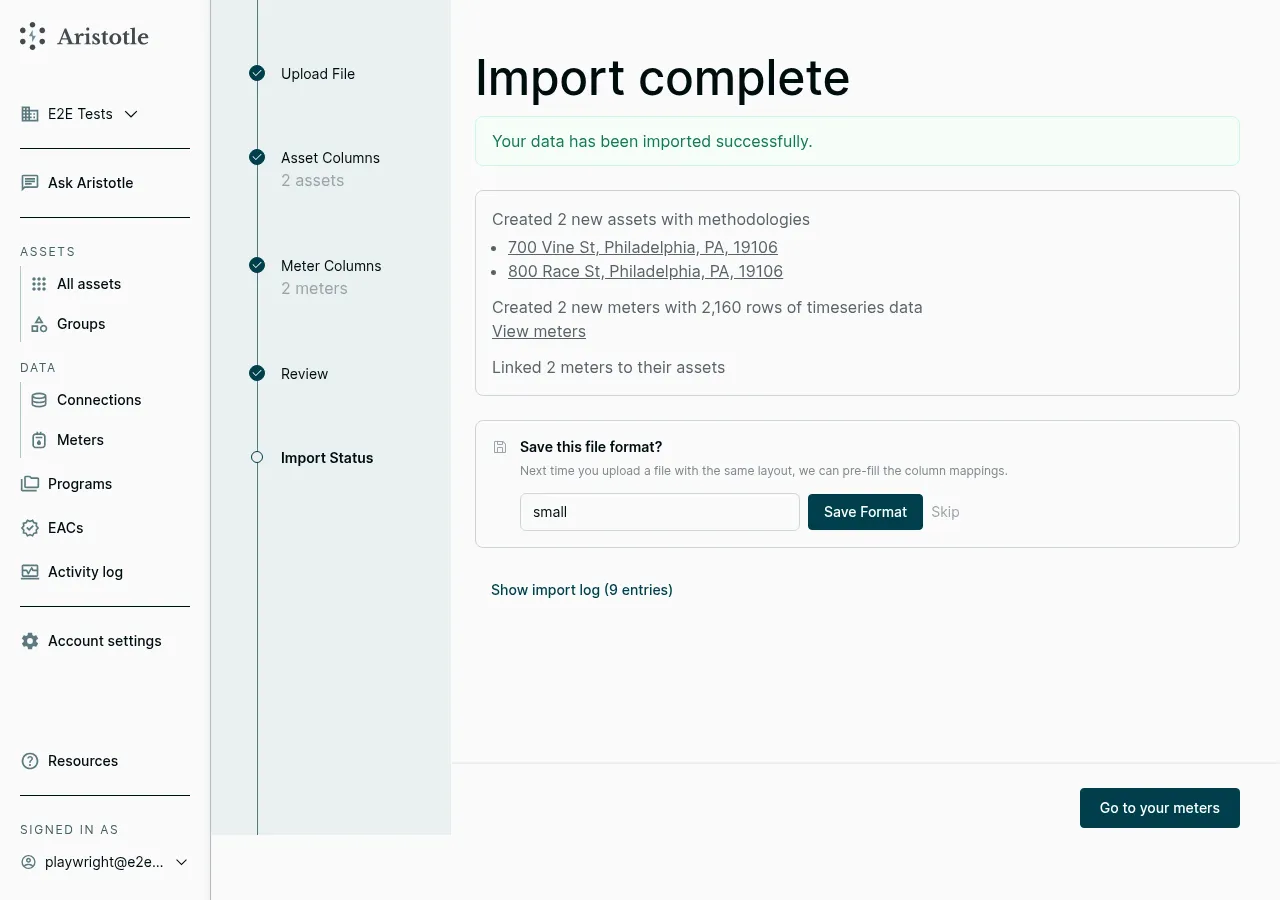1280x900 pixels.
Task: Open Programs in the sidebar
Action: 80,484
